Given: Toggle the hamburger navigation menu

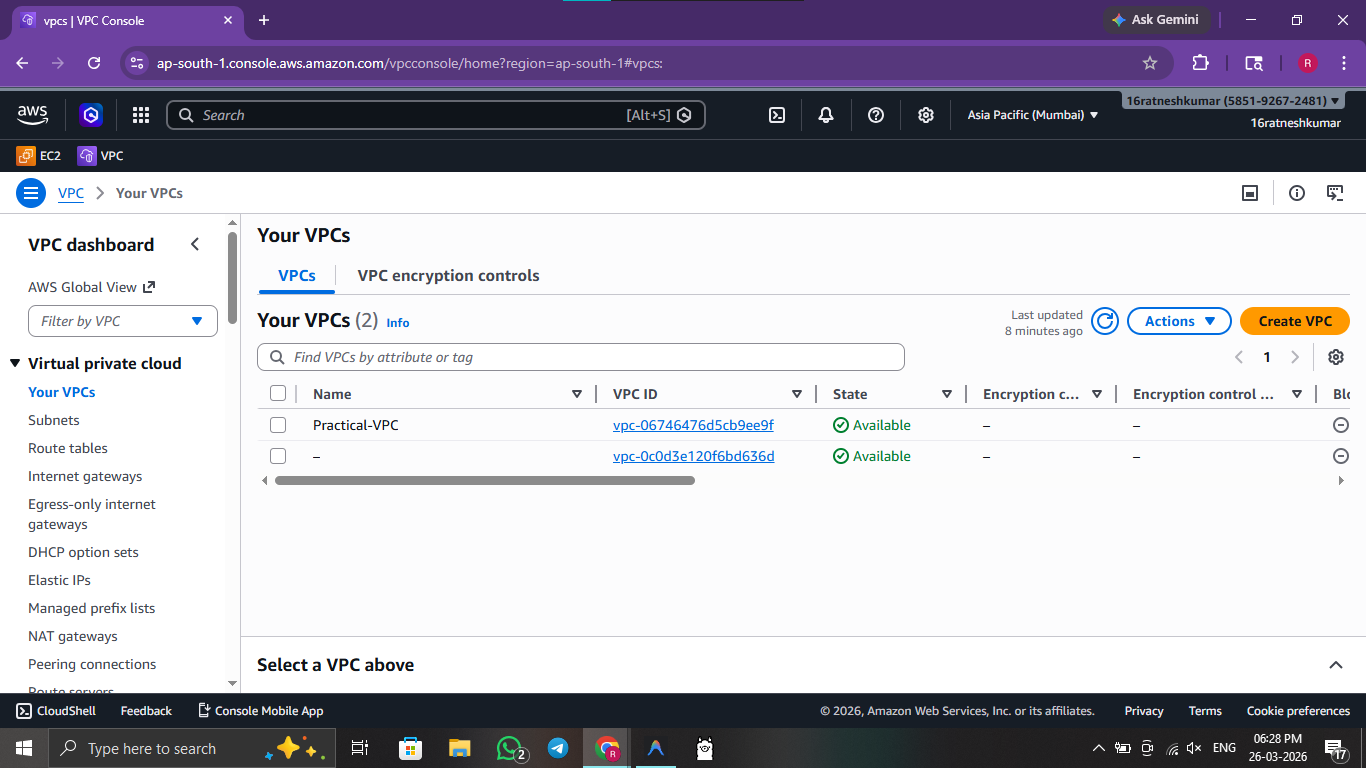Looking at the screenshot, I should pyautogui.click(x=31, y=193).
